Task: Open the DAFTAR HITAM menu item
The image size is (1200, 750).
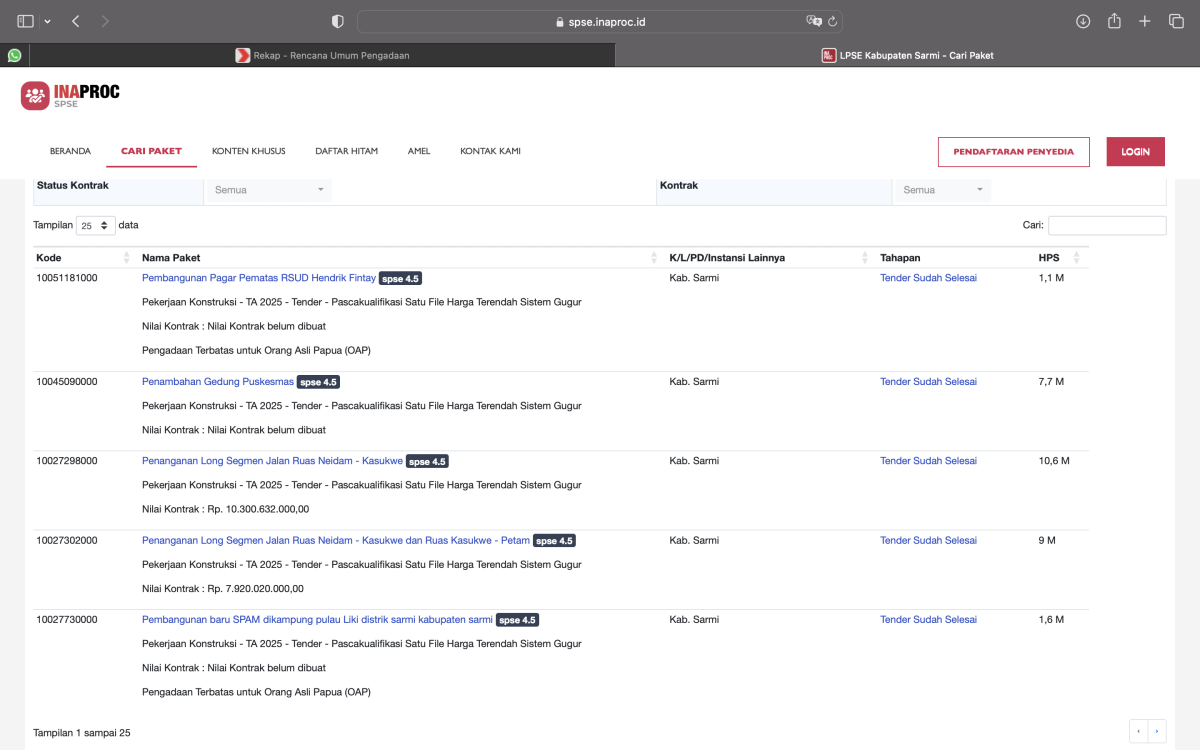Action: (346, 151)
